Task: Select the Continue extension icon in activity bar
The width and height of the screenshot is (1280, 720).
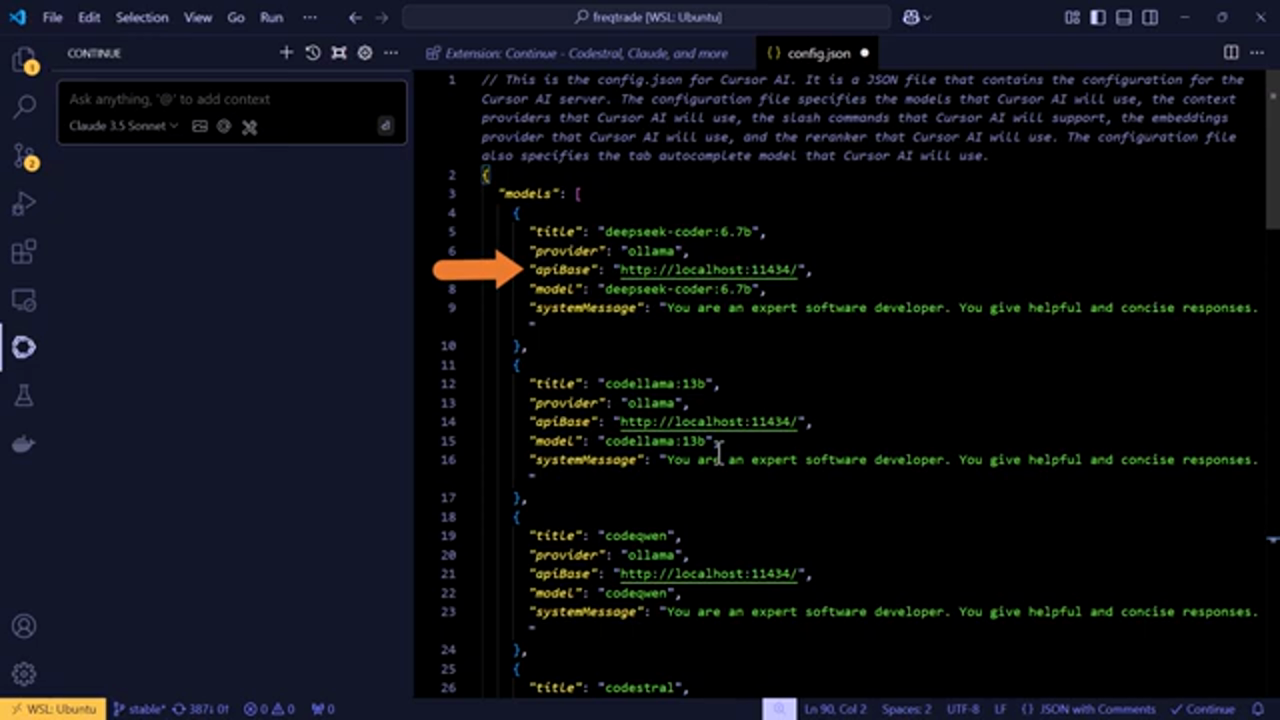Action: tap(24, 347)
